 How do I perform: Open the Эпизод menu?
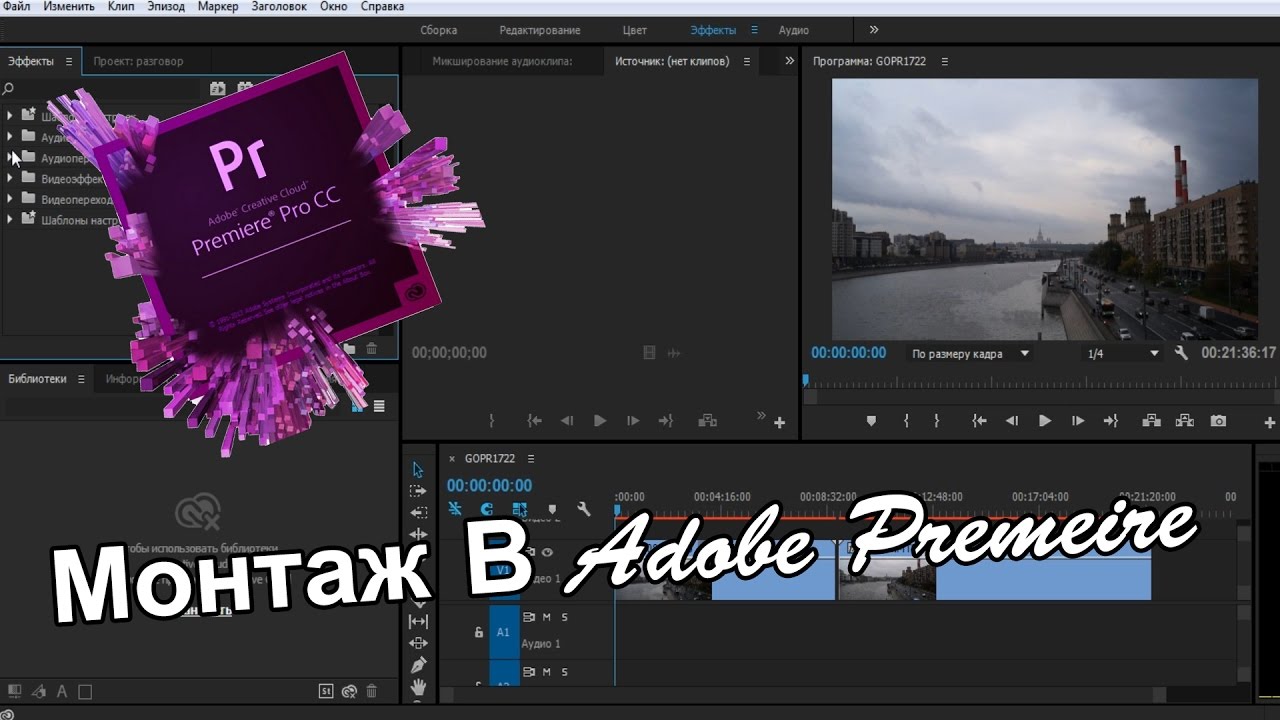167,7
